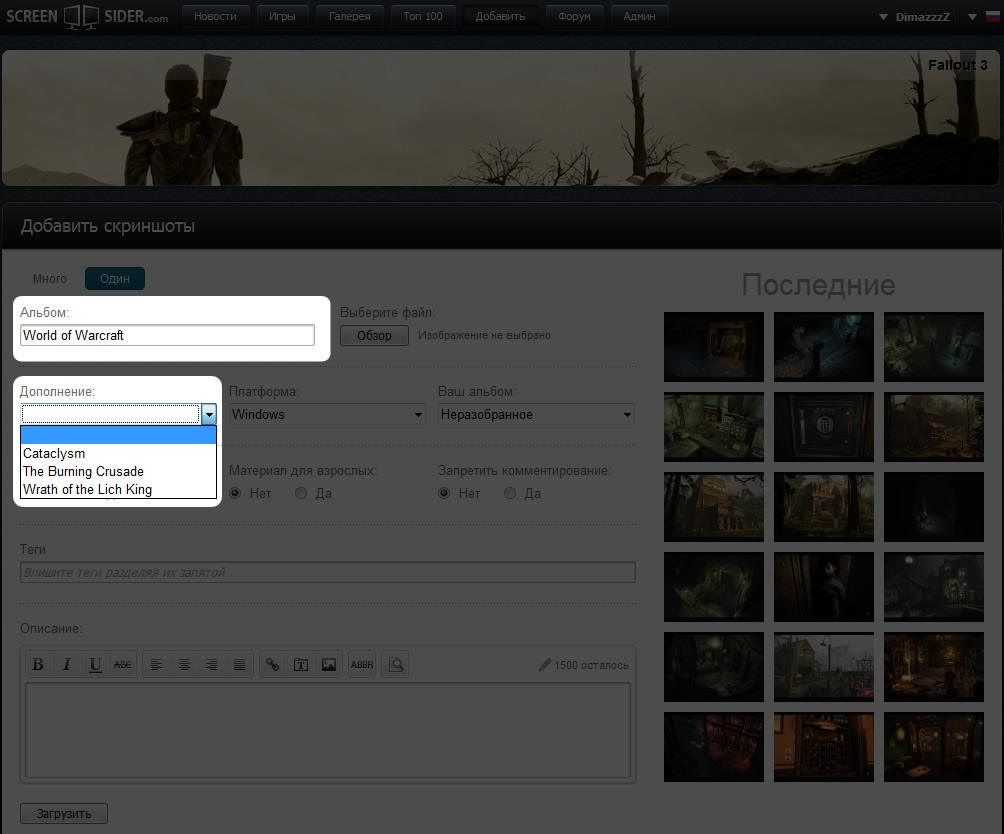Open the Добавить menu item
This screenshot has width=1004, height=834.
tap(500, 17)
